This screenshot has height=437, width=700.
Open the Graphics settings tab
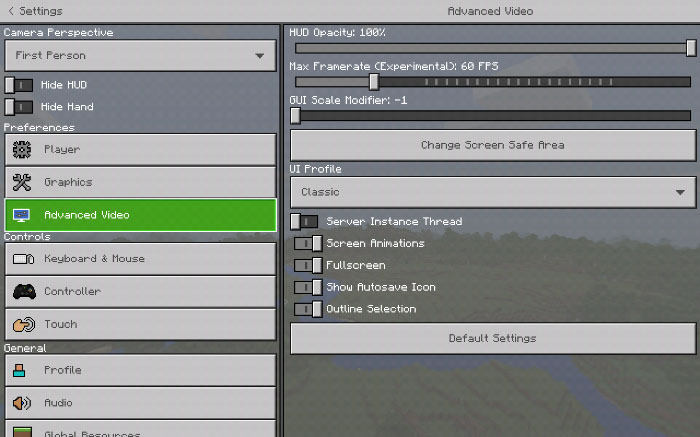point(140,182)
